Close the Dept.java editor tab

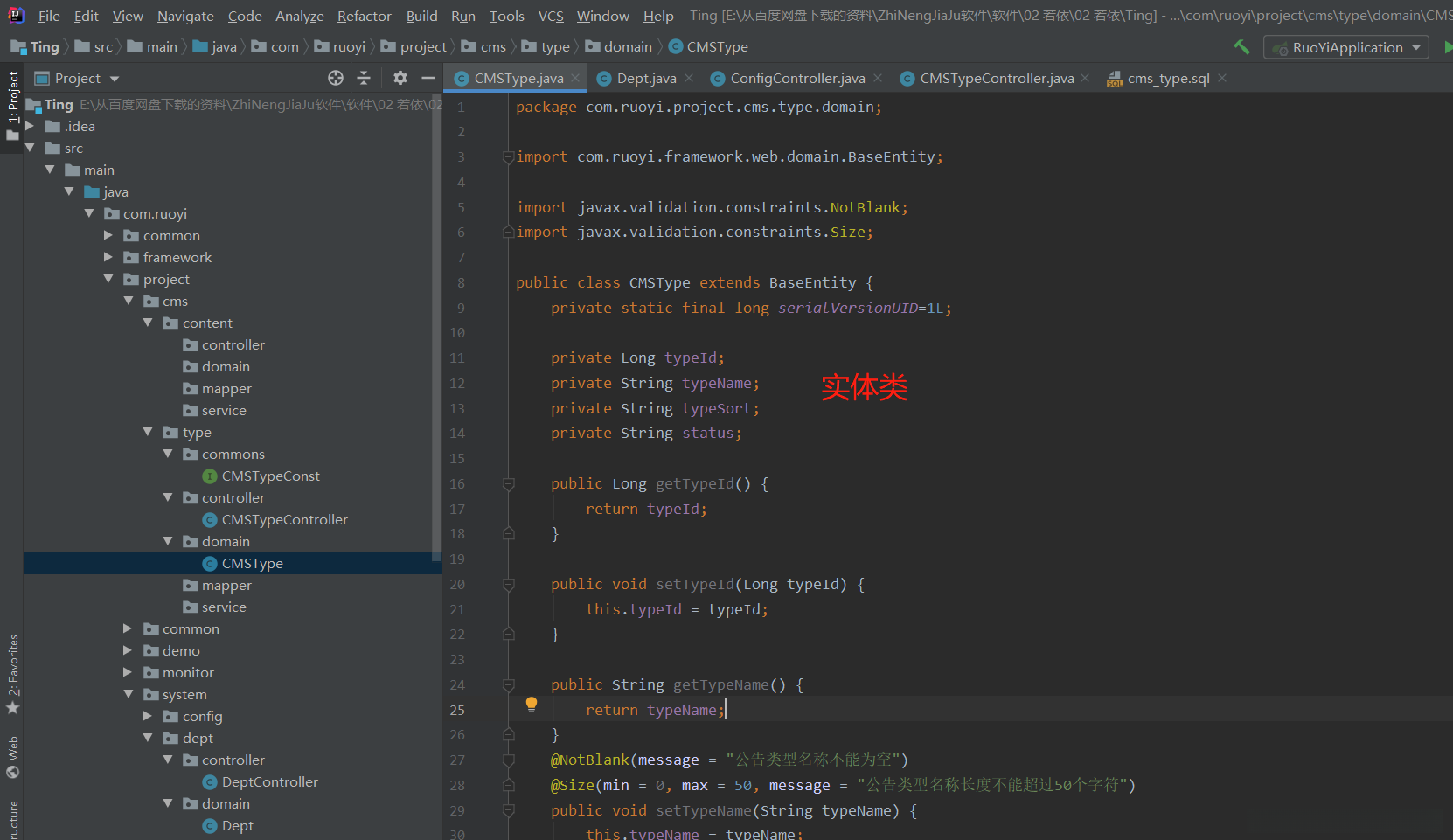[x=689, y=79]
